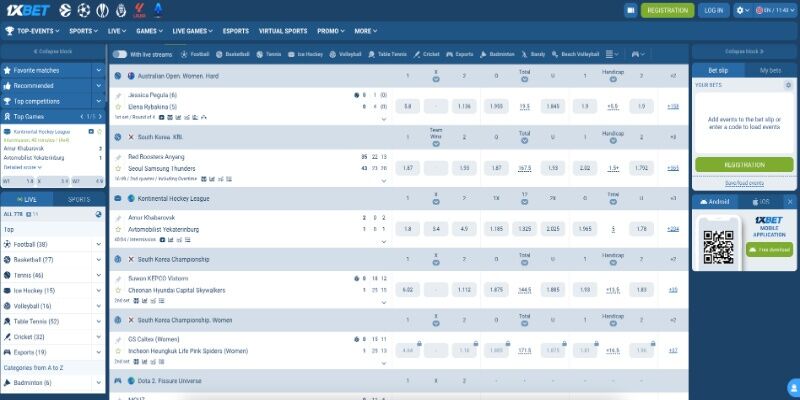The width and height of the screenshot is (800, 400).
Task: Open the video stream icon beside Registration
Action: click(x=631, y=10)
